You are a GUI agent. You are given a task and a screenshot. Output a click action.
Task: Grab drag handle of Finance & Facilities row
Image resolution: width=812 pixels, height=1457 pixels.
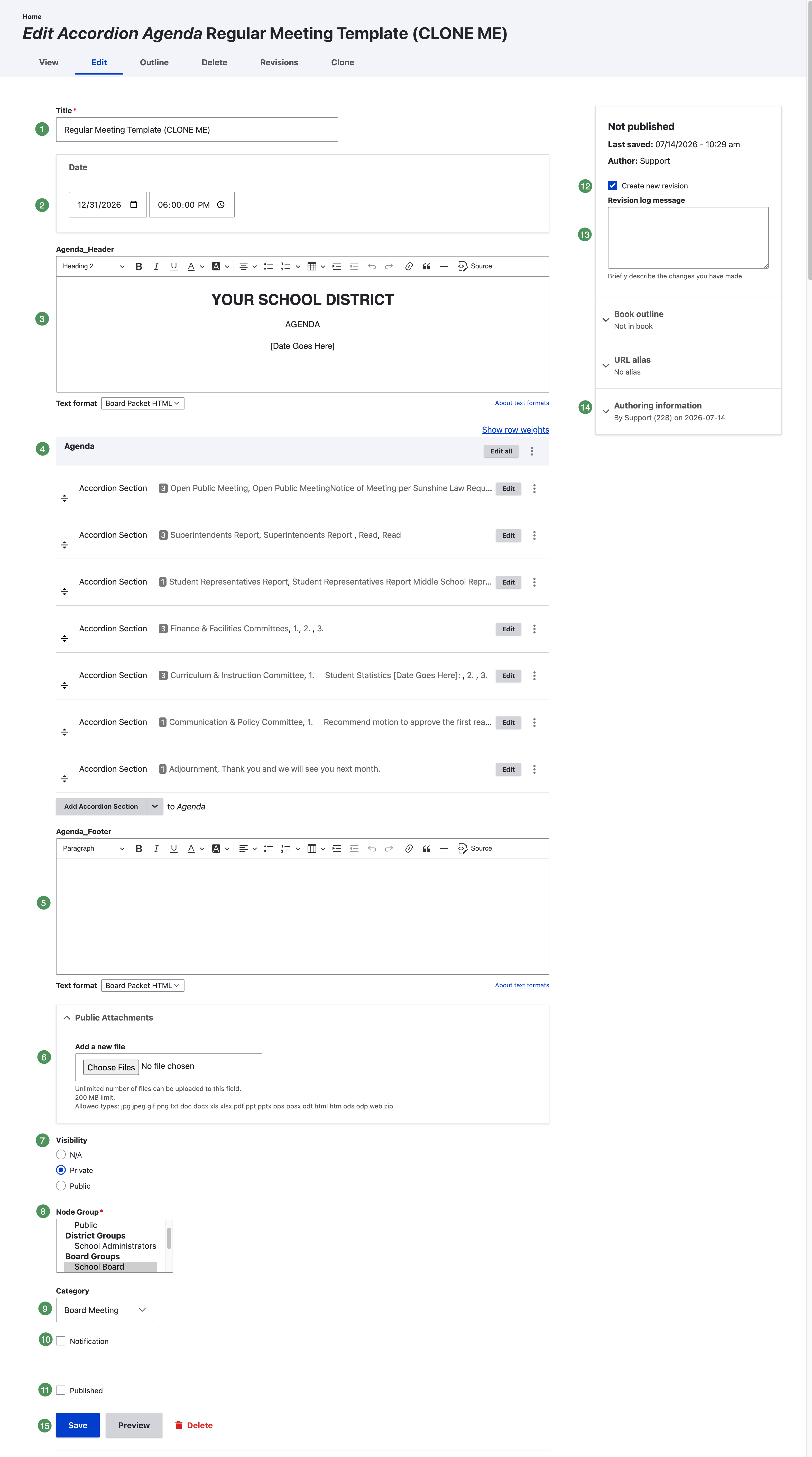tap(64, 639)
